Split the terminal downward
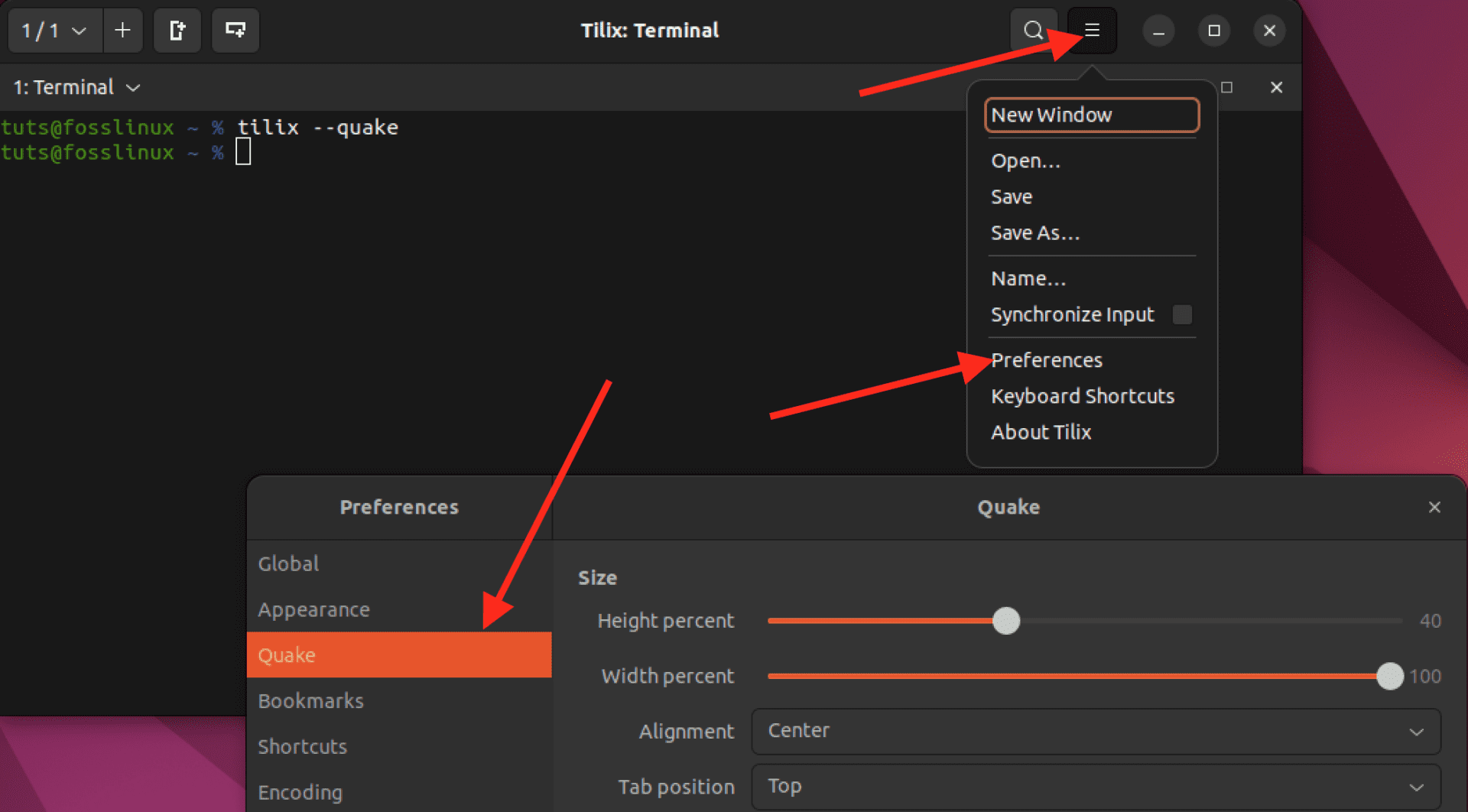 pos(235,31)
